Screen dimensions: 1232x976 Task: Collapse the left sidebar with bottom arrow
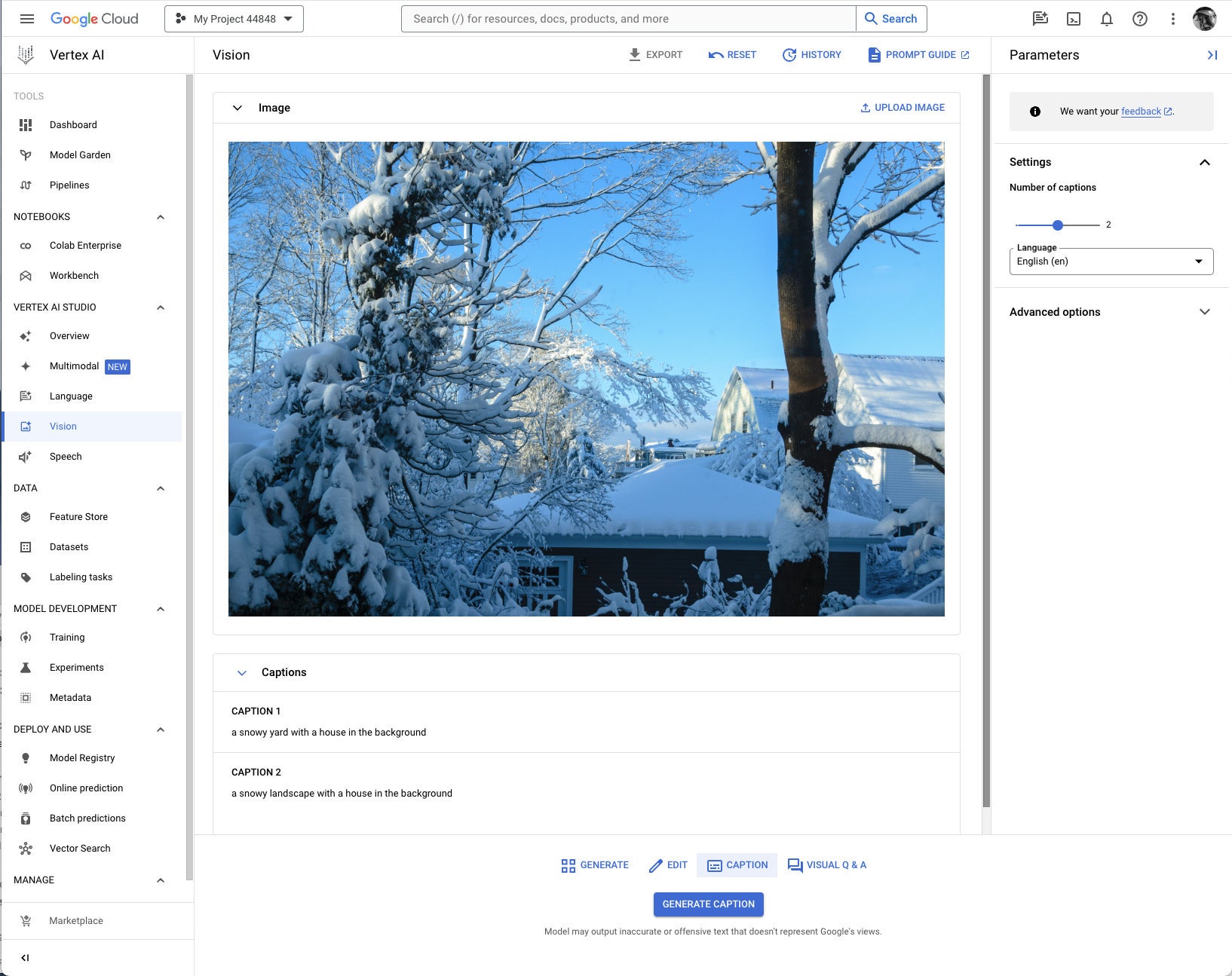(25, 958)
